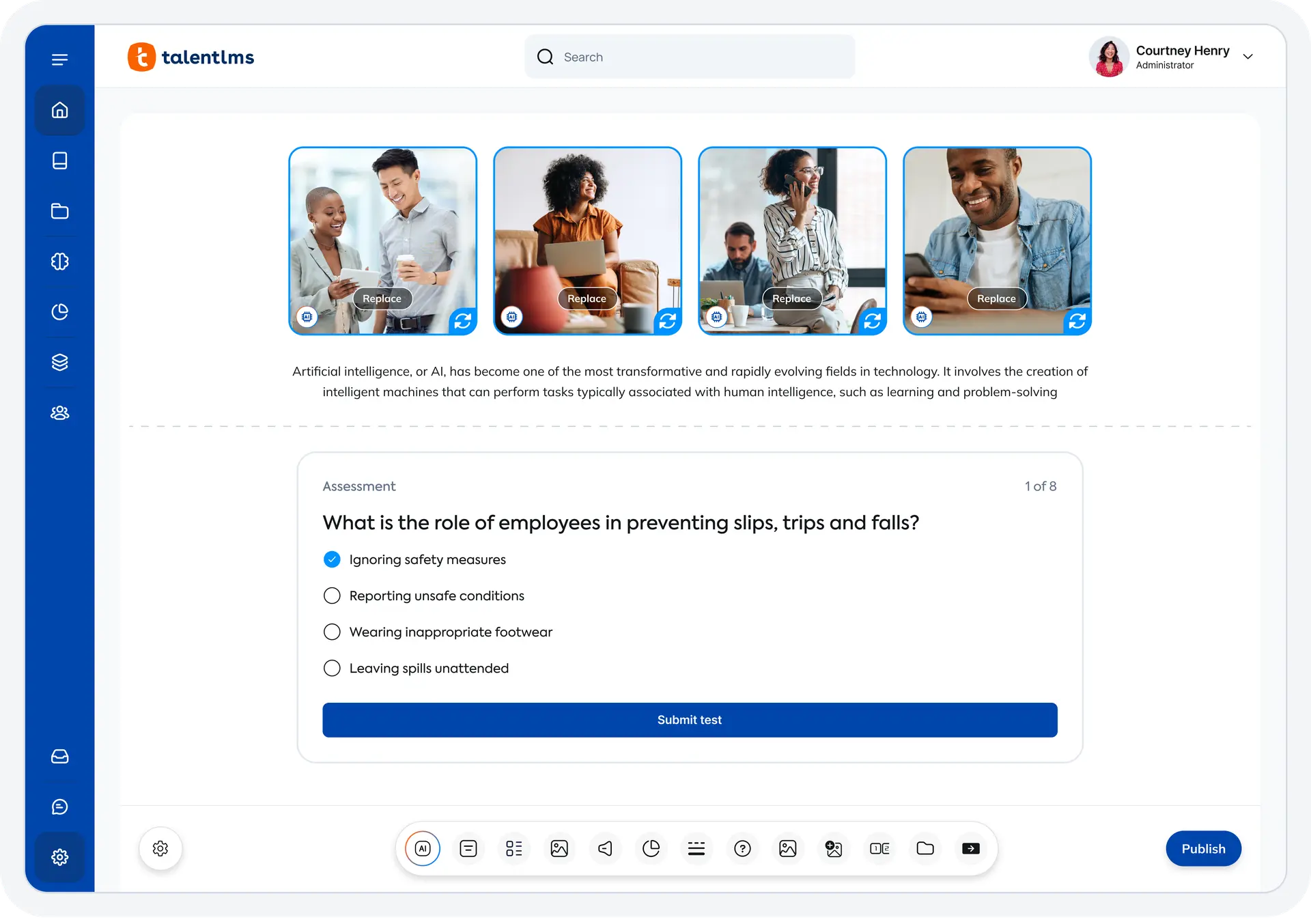
Task: Click the AI generator toolbar icon
Action: point(423,848)
